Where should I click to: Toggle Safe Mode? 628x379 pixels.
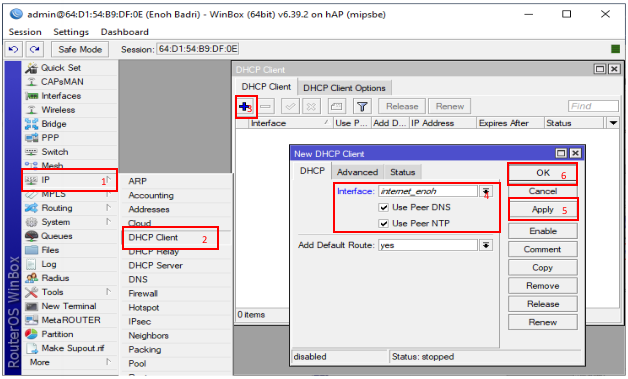coord(80,49)
